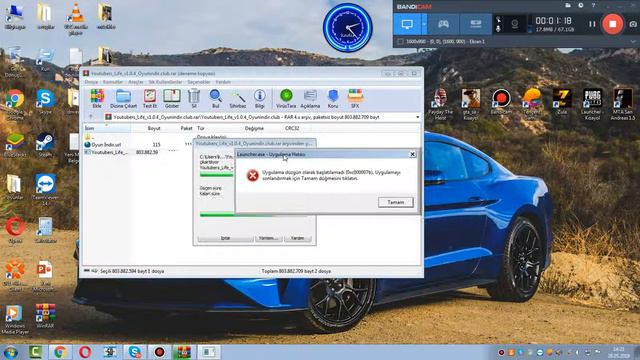Click the Bilgi (Info) icon in WinRAR toolbar
This screenshot has height=360, width=640.
[x=260, y=99]
